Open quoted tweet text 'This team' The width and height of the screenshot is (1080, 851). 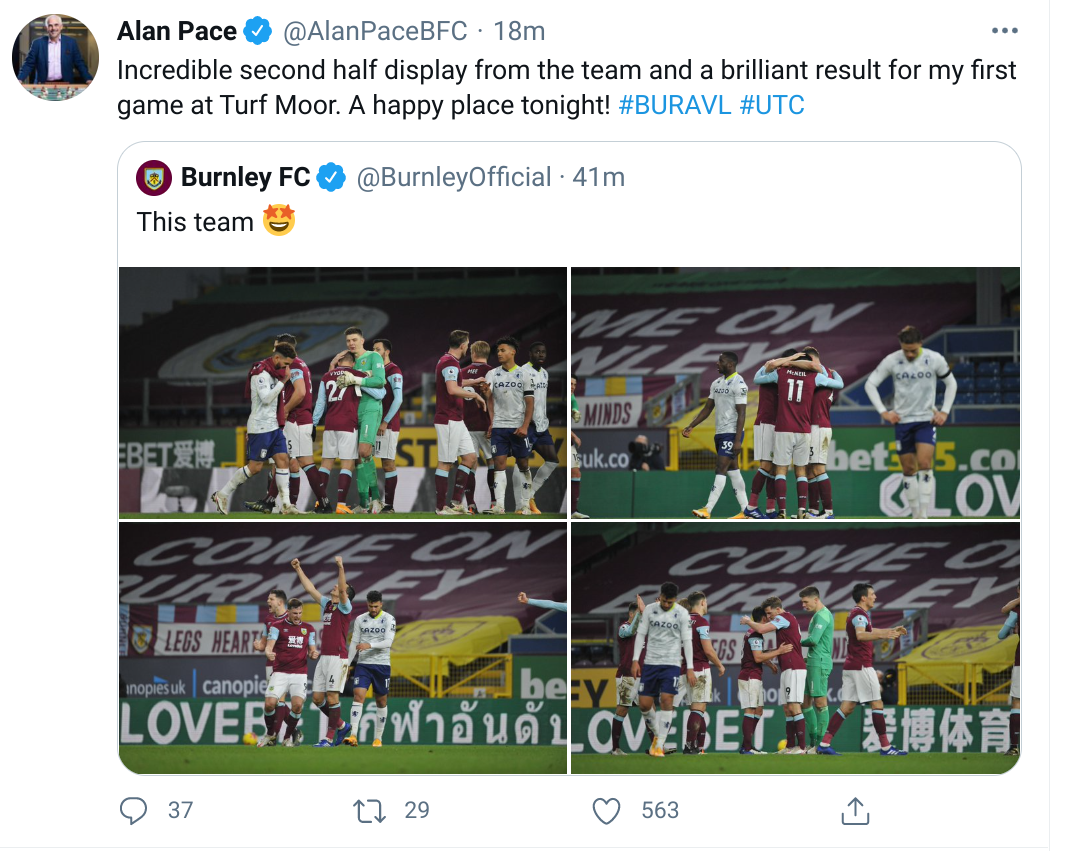click(195, 221)
